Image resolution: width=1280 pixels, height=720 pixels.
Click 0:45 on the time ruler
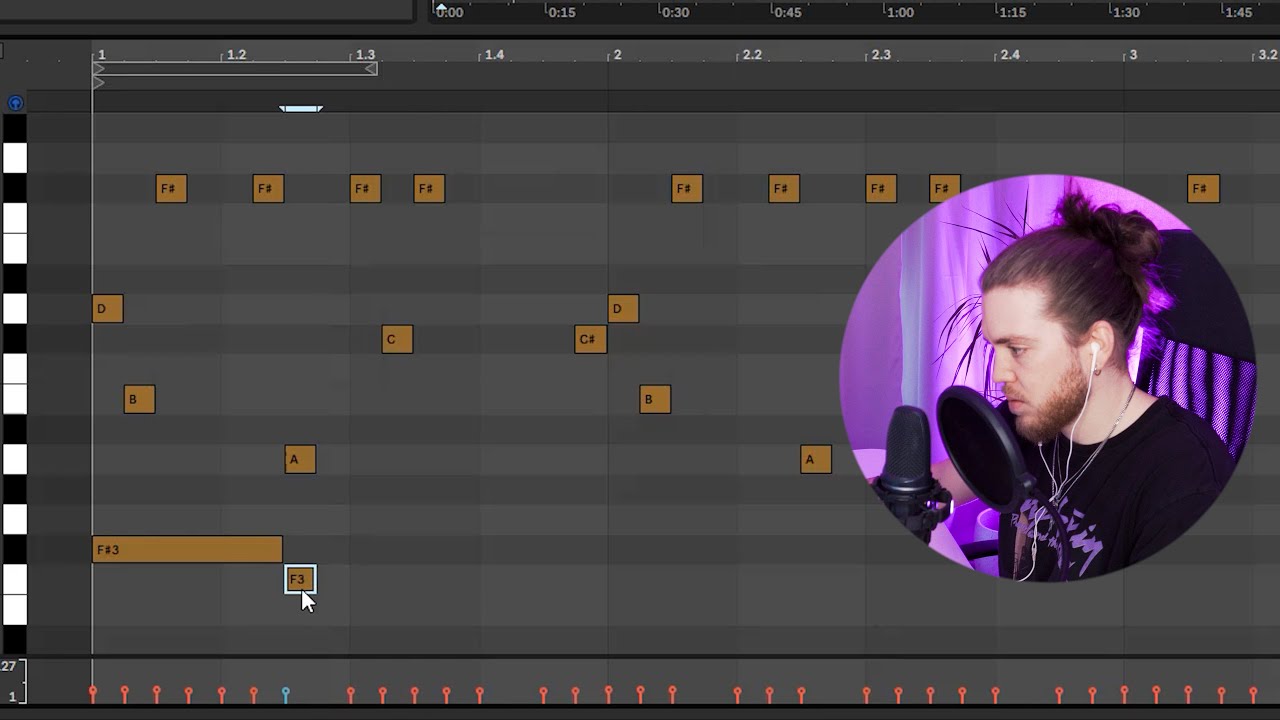tap(788, 12)
